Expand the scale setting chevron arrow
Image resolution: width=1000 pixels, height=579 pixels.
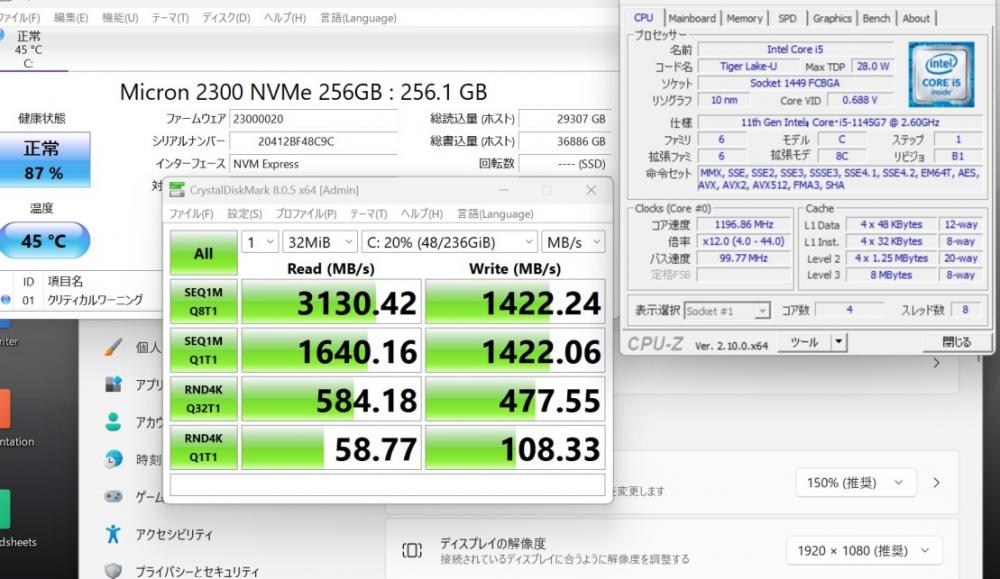tap(936, 483)
